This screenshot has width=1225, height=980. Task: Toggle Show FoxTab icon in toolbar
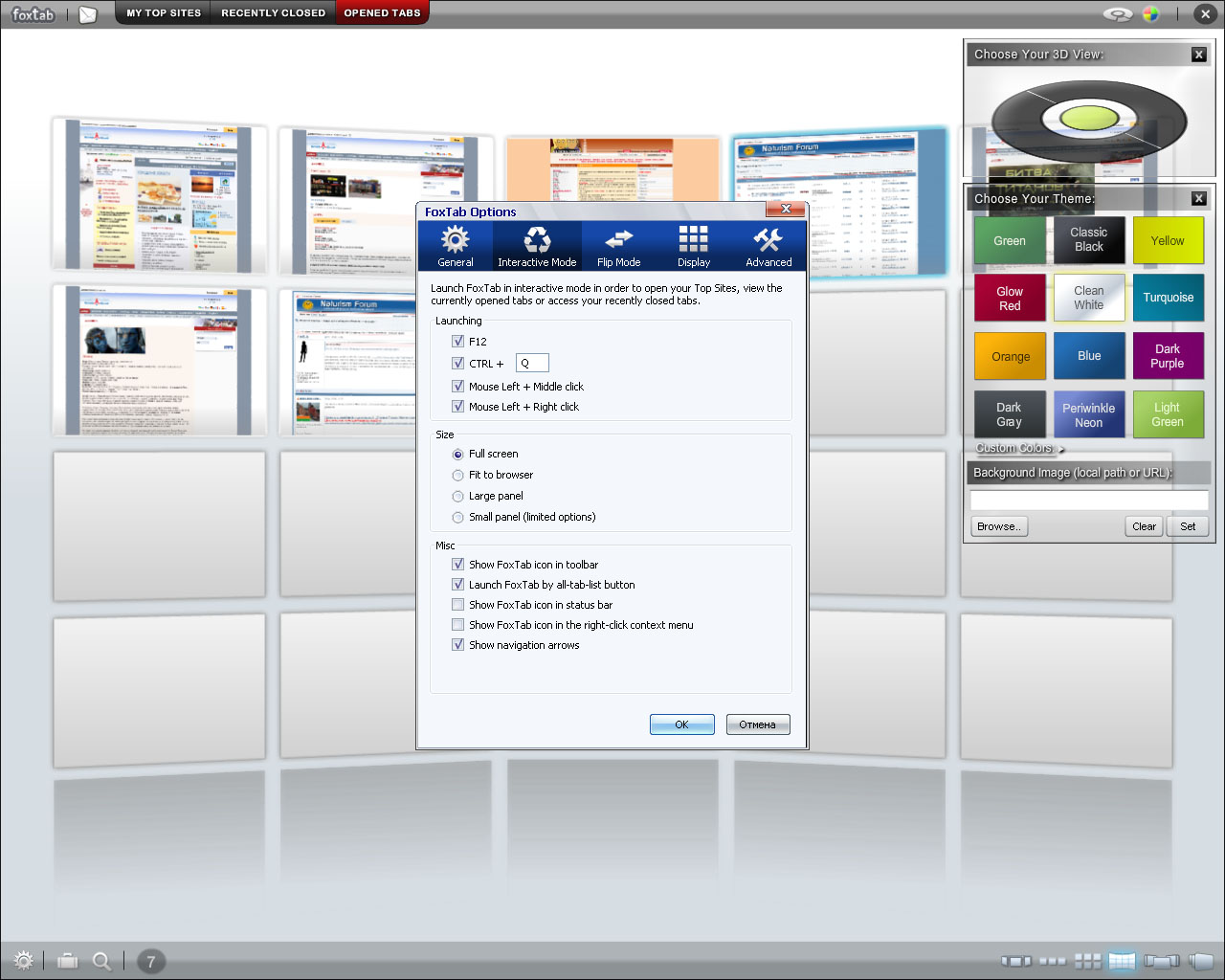[x=457, y=564]
